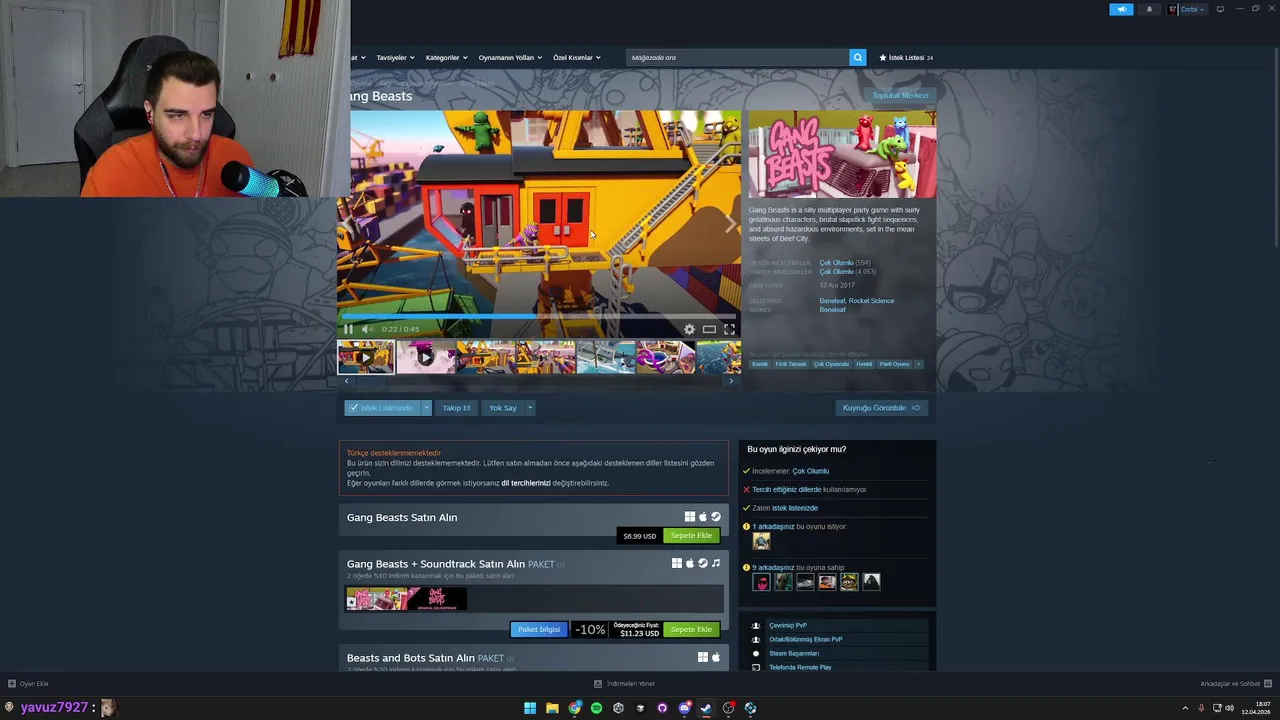The image size is (1280, 720).
Task: Add a tag with plus button
Action: [x=918, y=364]
